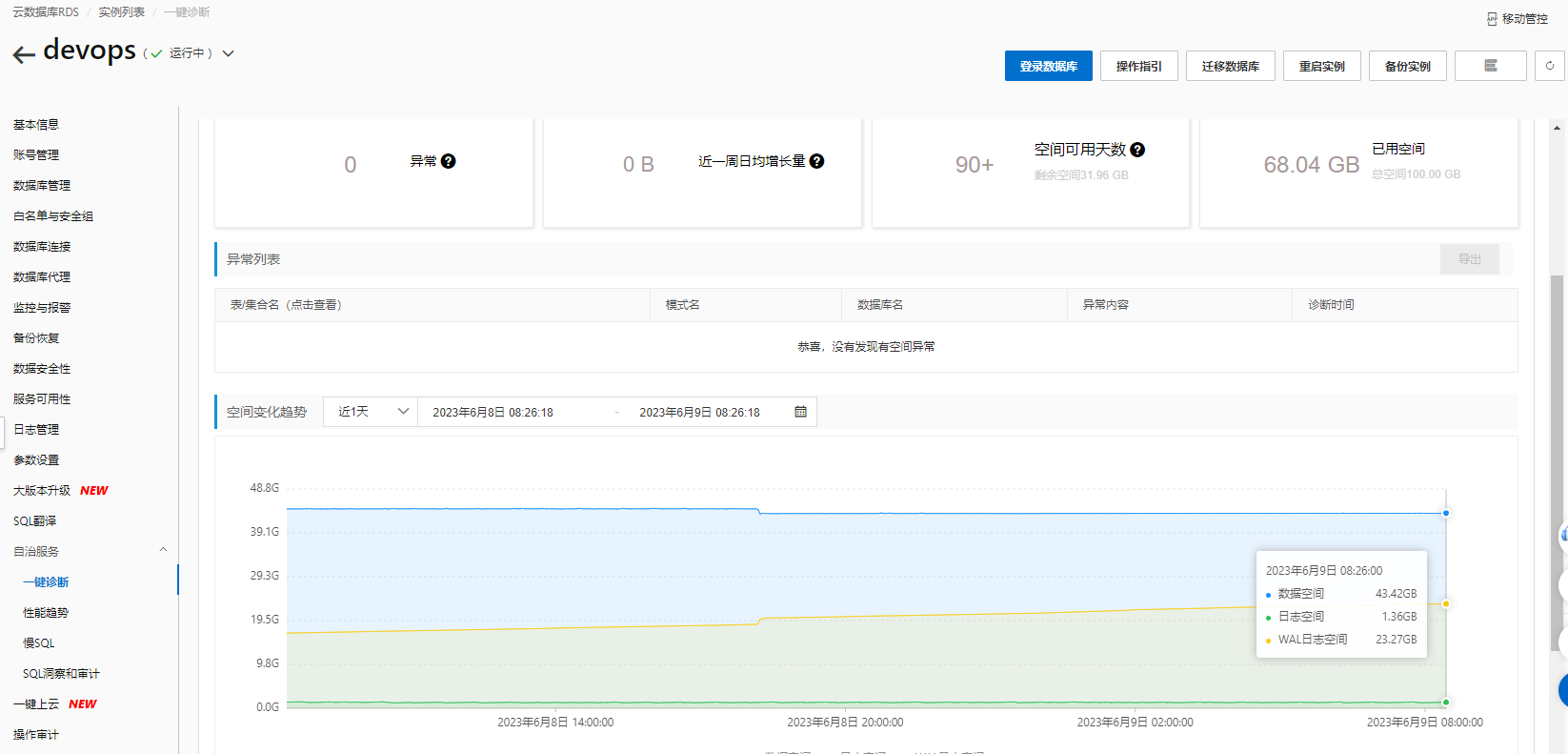Select 慢SQL under 自治服务
Screen dimensions: 1568x754
pyautogui.click(x=39, y=643)
